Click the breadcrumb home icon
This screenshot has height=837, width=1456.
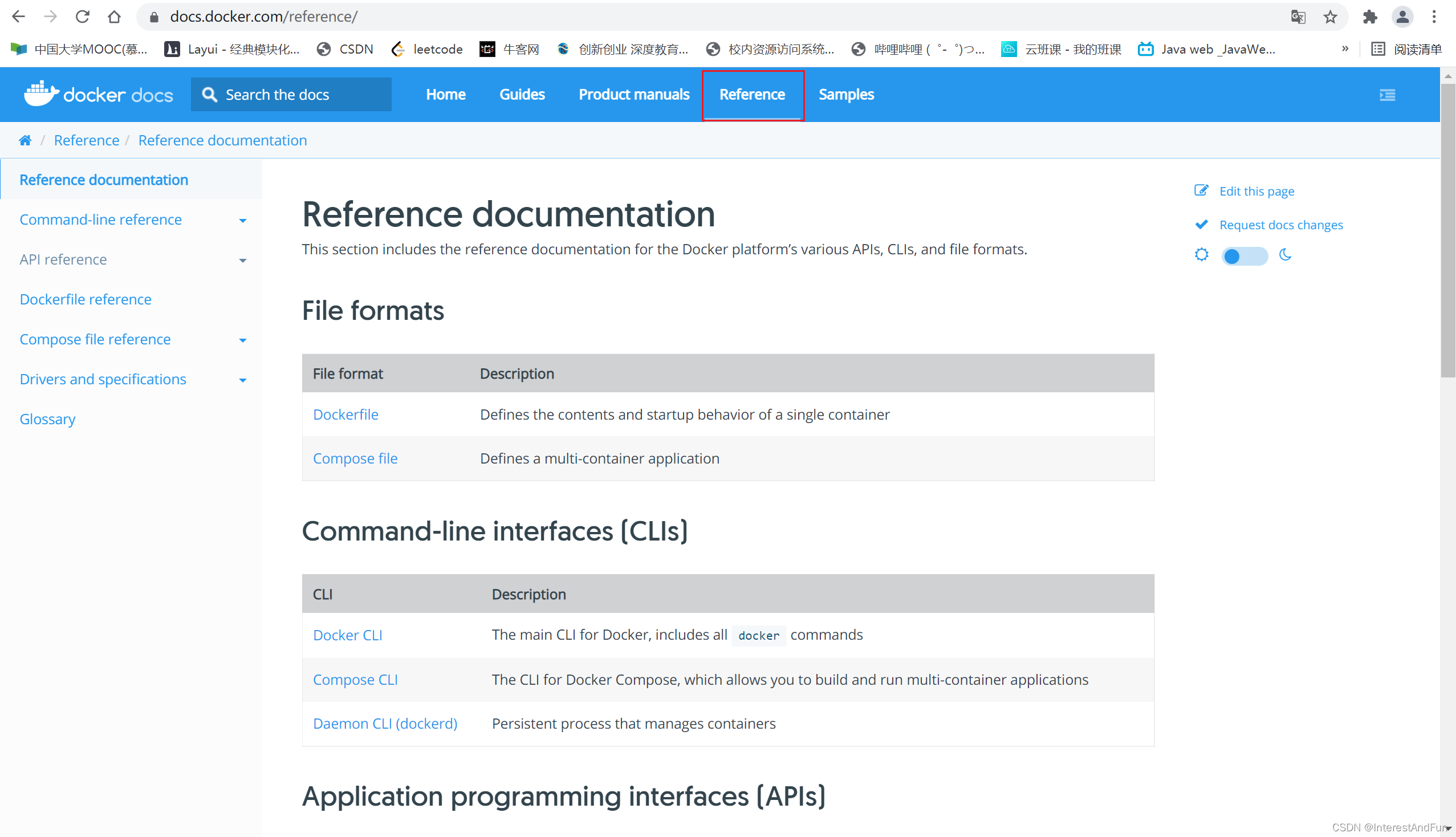25,140
